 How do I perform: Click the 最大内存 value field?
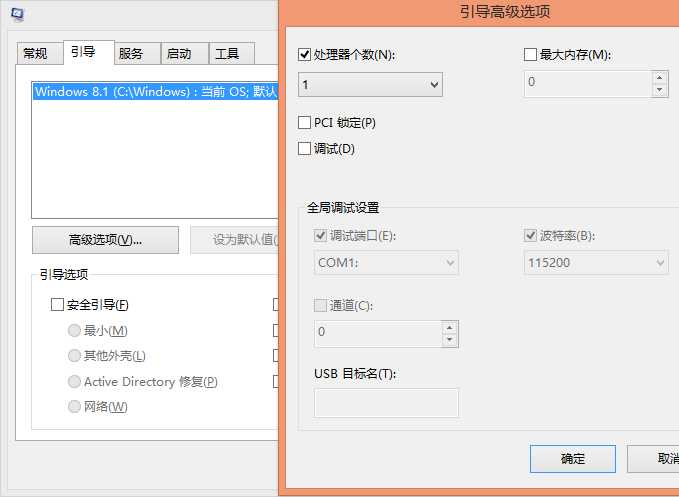pyautogui.click(x=588, y=84)
